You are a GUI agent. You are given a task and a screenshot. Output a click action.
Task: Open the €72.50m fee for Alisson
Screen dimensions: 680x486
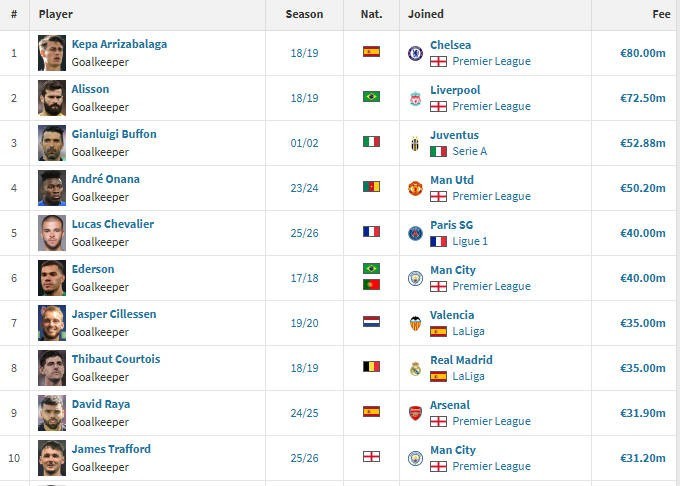(642, 98)
